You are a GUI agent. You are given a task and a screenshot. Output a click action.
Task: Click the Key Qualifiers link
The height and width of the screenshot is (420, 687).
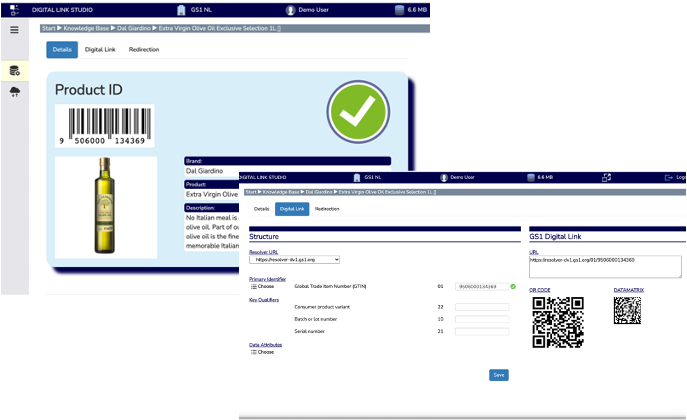click(x=264, y=300)
